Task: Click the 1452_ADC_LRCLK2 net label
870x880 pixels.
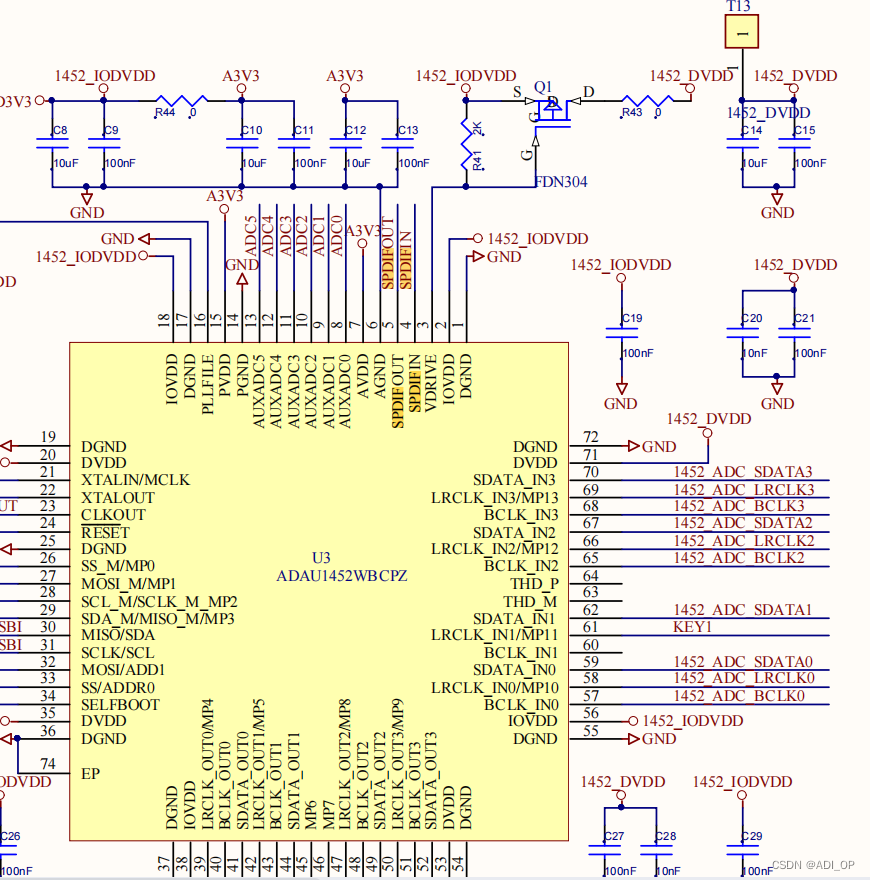Action: tap(744, 541)
